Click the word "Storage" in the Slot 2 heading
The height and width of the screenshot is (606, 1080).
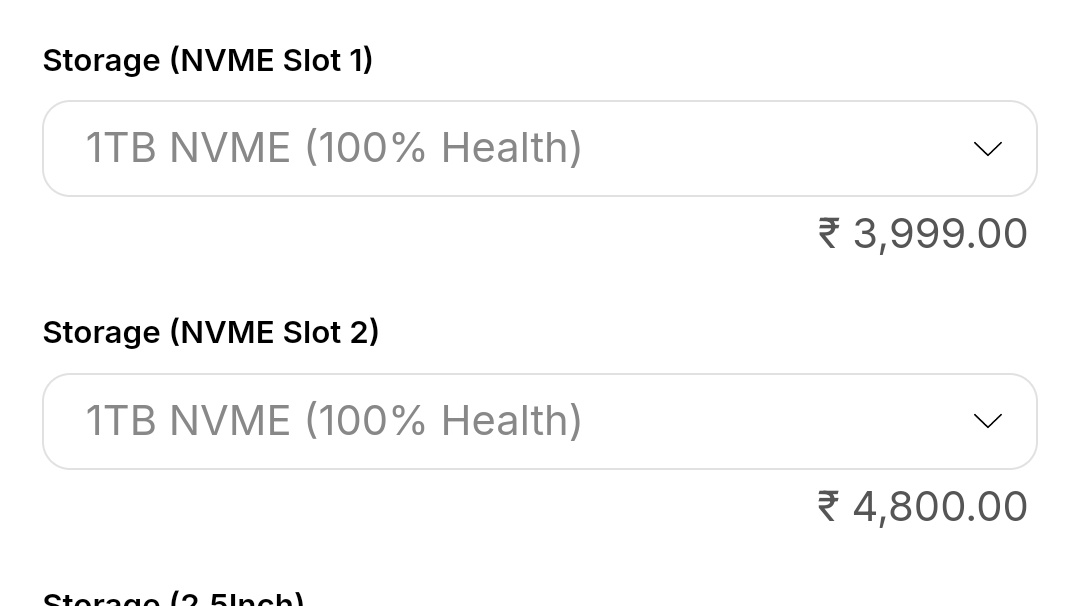point(101,332)
